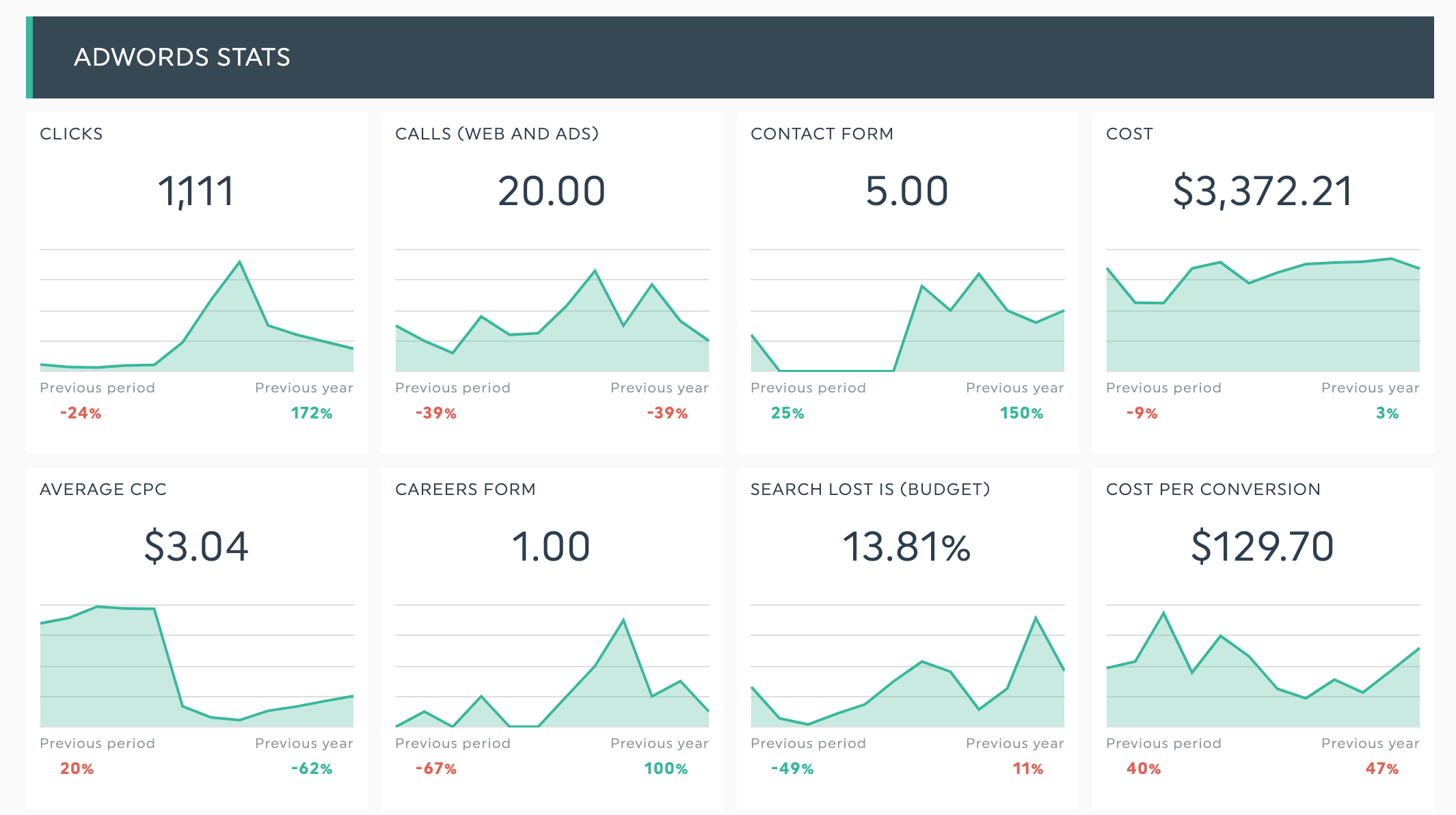Click the 1,111 clicks value
The width and height of the screenshot is (1456, 815).
[196, 191]
